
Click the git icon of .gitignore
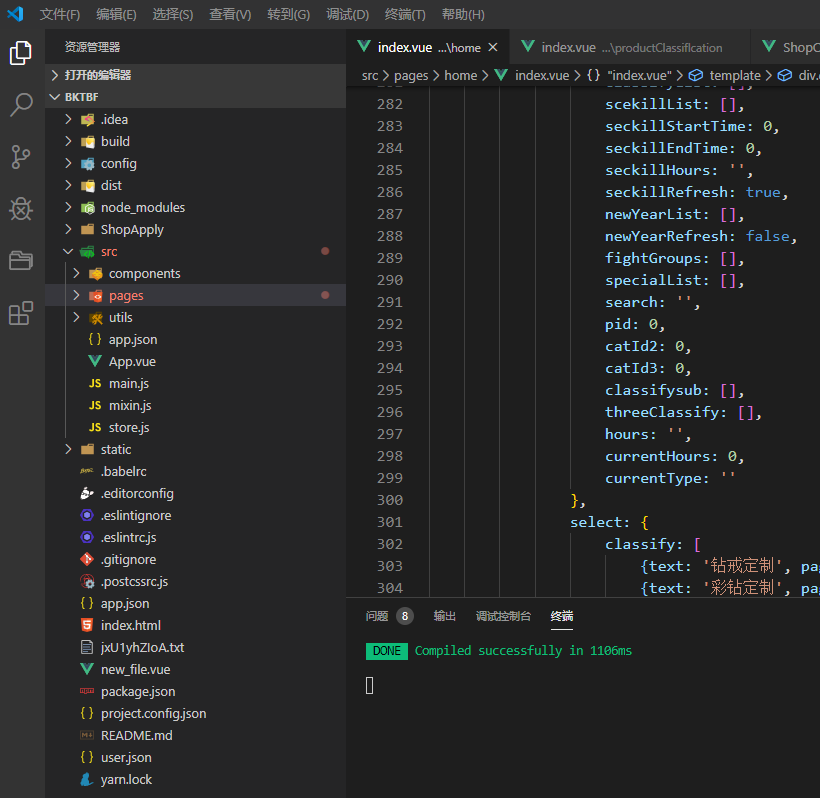(87, 559)
